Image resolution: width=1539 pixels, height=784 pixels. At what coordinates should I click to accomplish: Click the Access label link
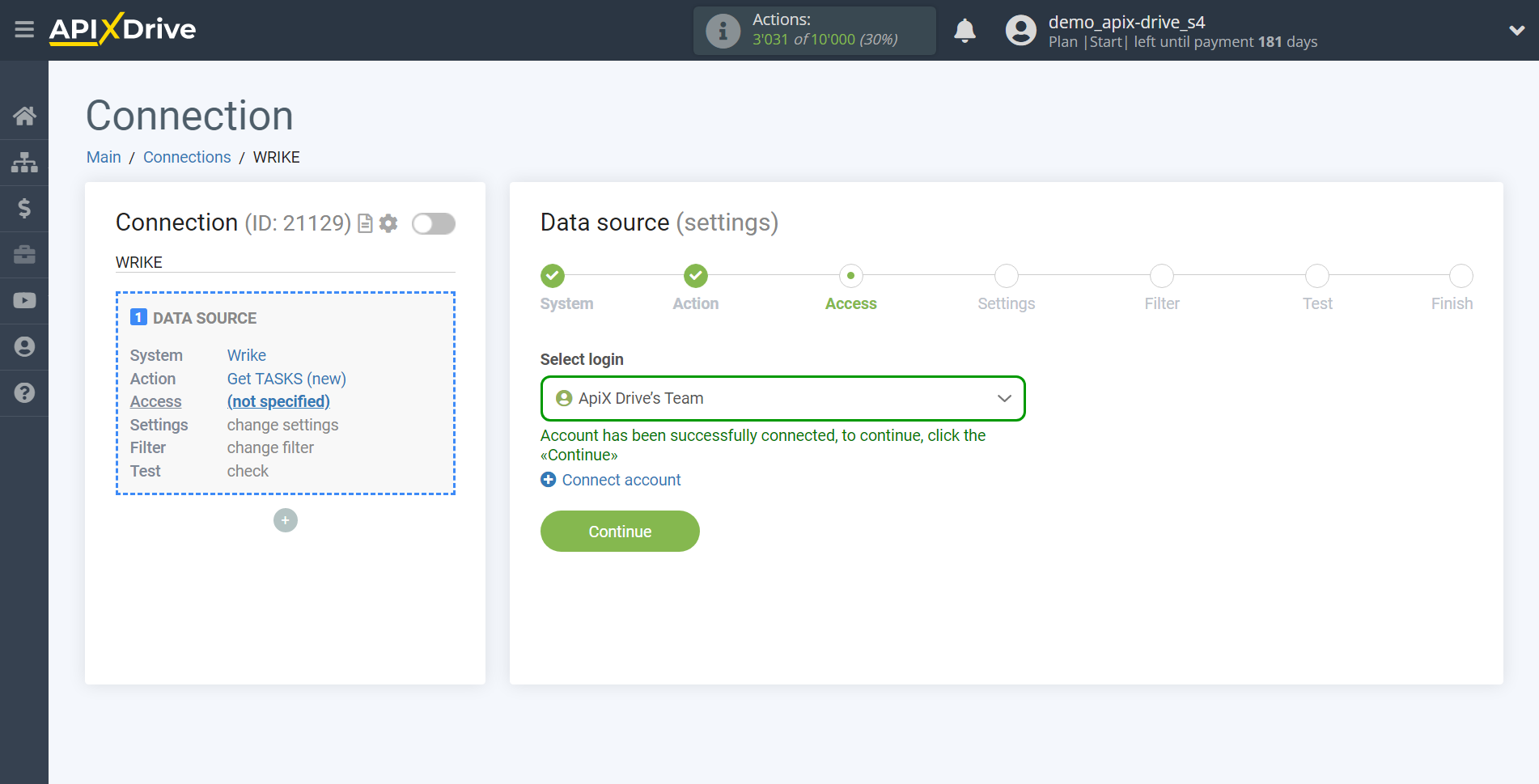click(x=155, y=401)
